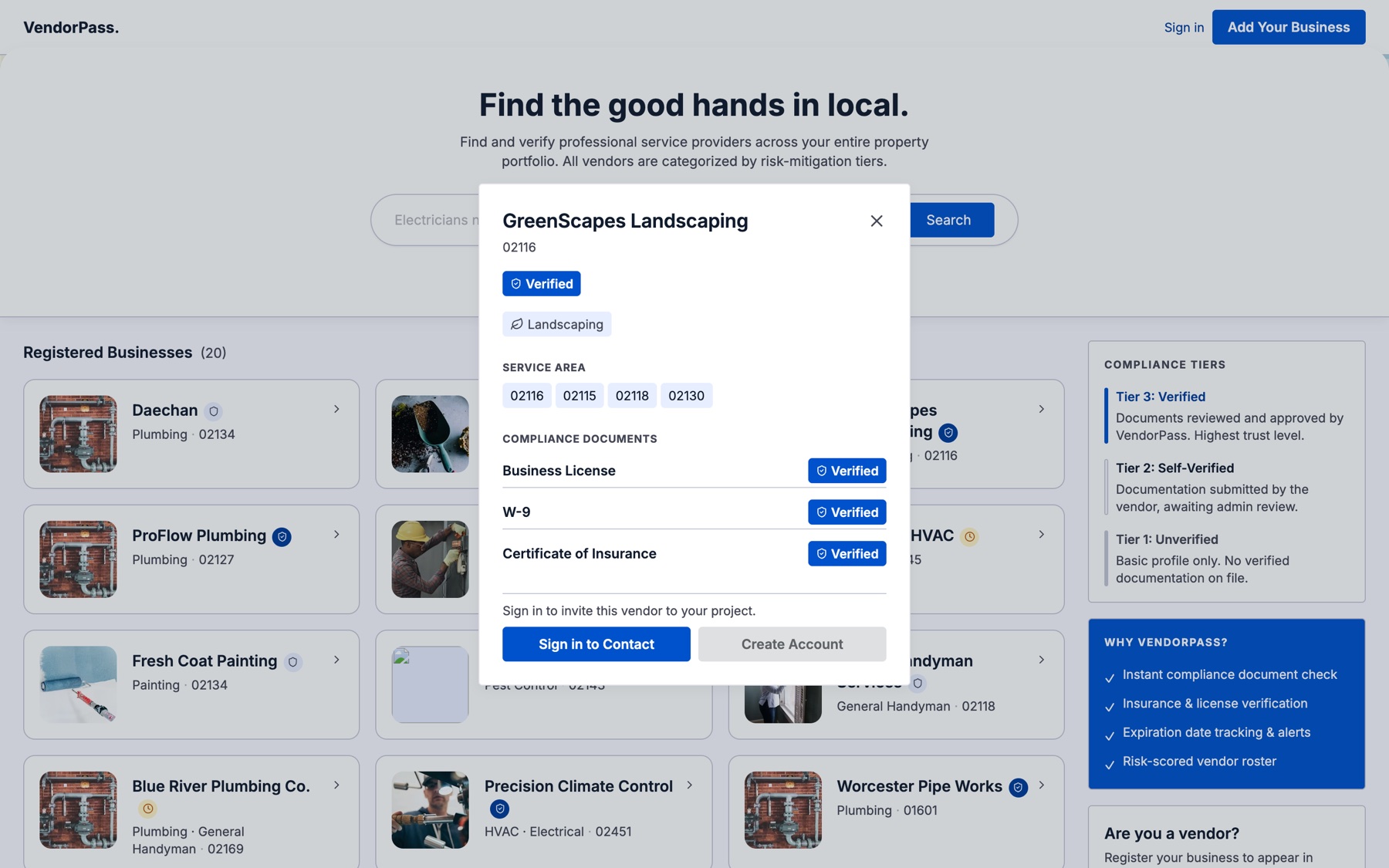This screenshot has height=868, width=1389.
Task: Click Fresh Coat Painting's shield icon
Action: [x=292, y=662]
